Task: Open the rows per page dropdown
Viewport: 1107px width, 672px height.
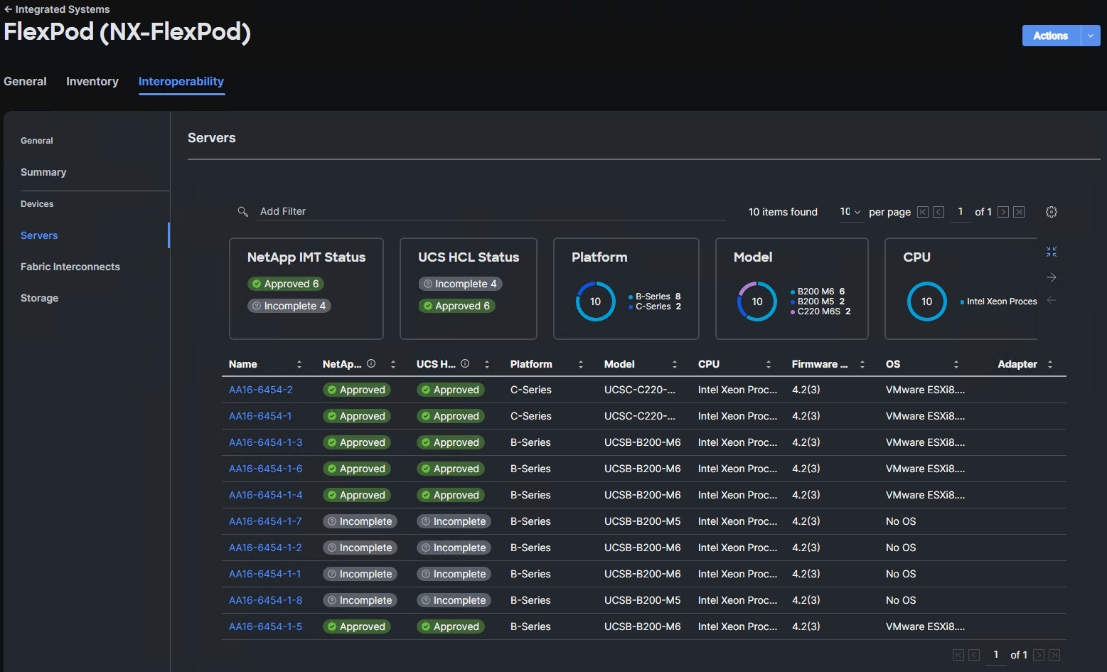Action: point(851,212)
